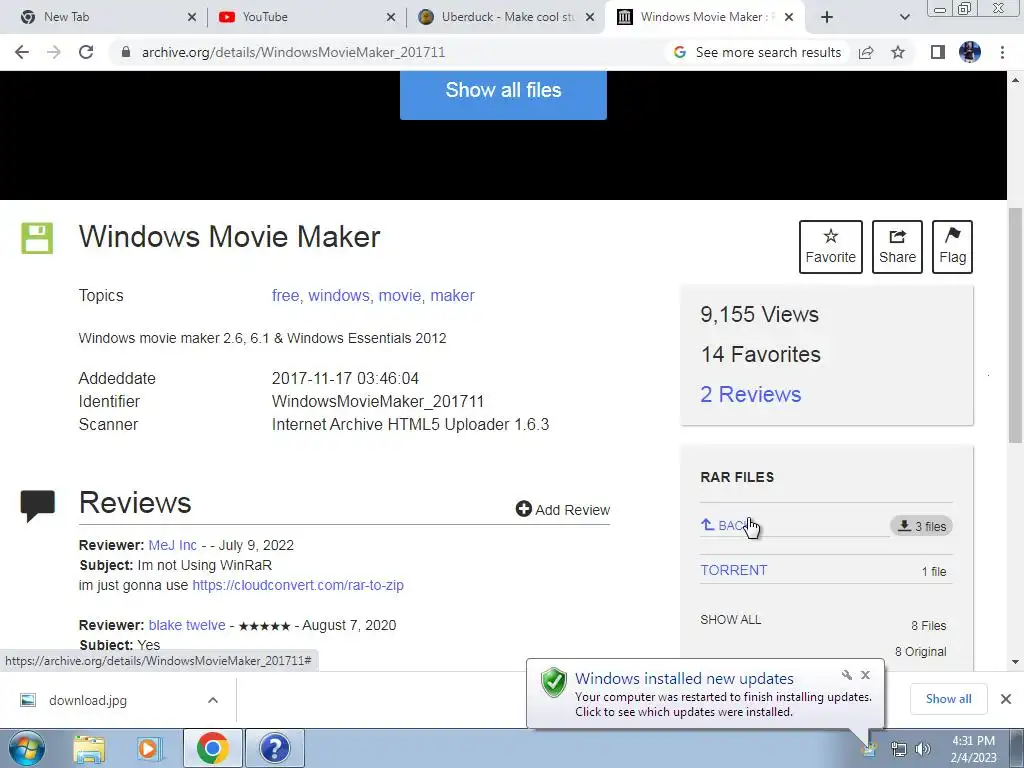1024x768 pixels.
Task: Open a new browser tab
Action: pos(827,17)
